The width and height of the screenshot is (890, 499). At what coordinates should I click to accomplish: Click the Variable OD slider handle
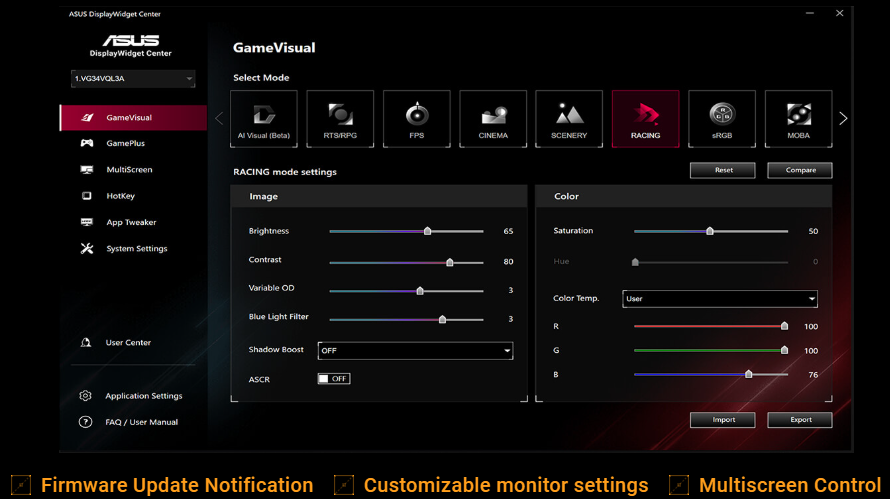click(420, 291)
